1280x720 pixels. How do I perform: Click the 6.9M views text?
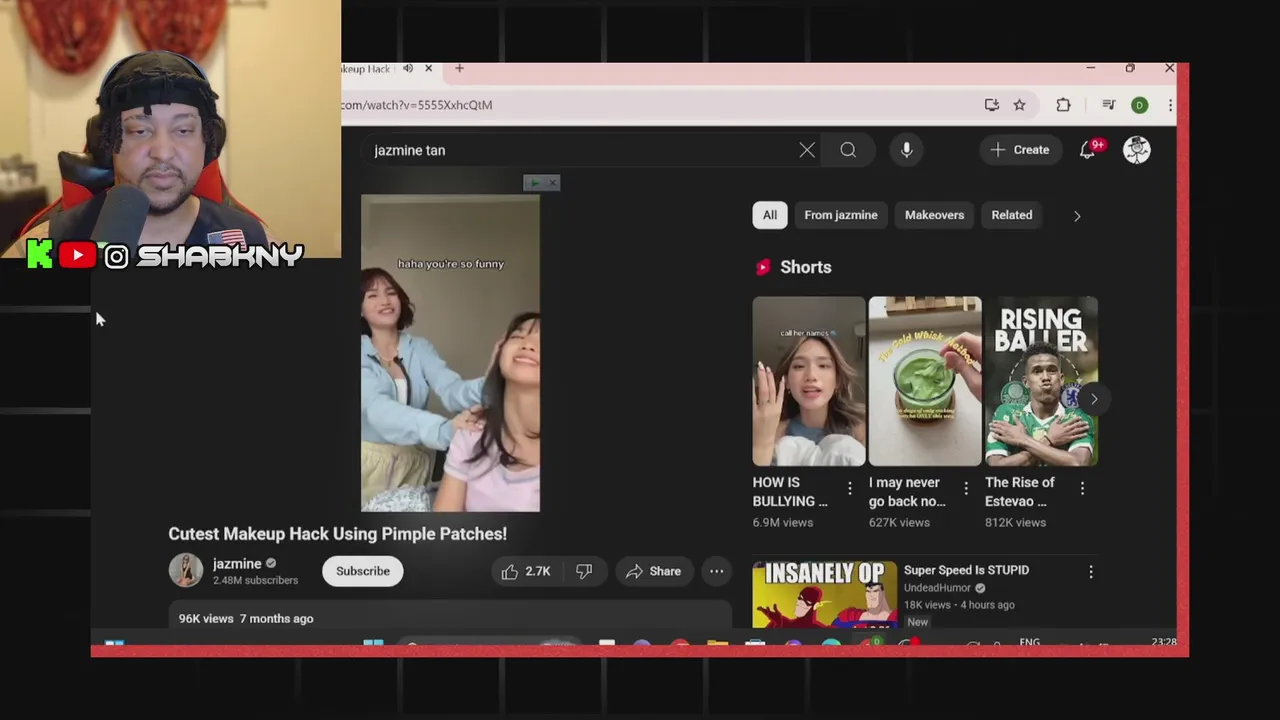(783, 522)
